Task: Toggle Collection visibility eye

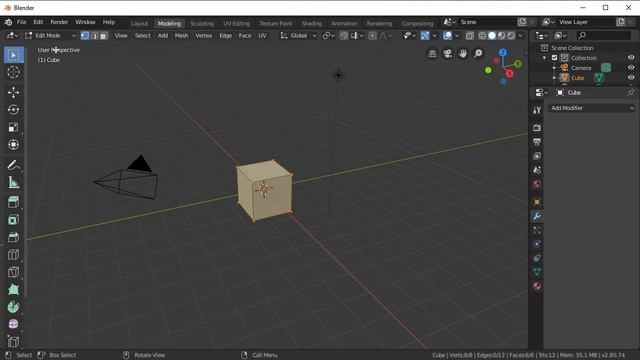Action: point(631,58)
